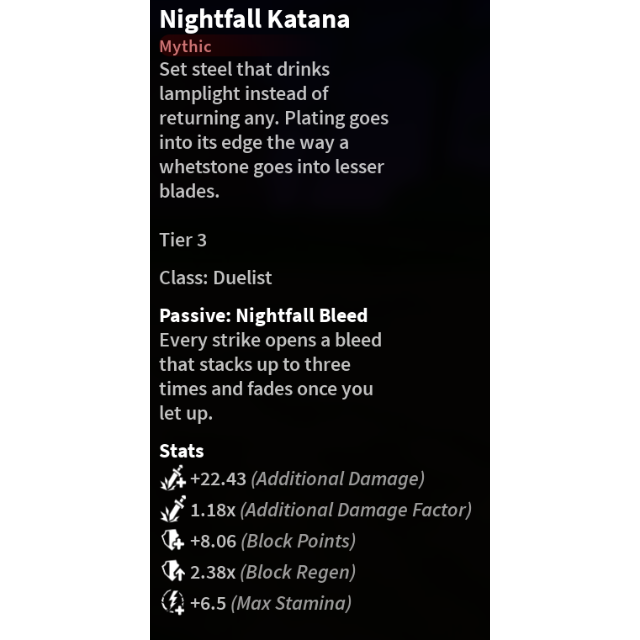Click the Max Stamina lightning icon
Image resolution: width=640 pixels, height=640 pixels.
tap(173, 602)
